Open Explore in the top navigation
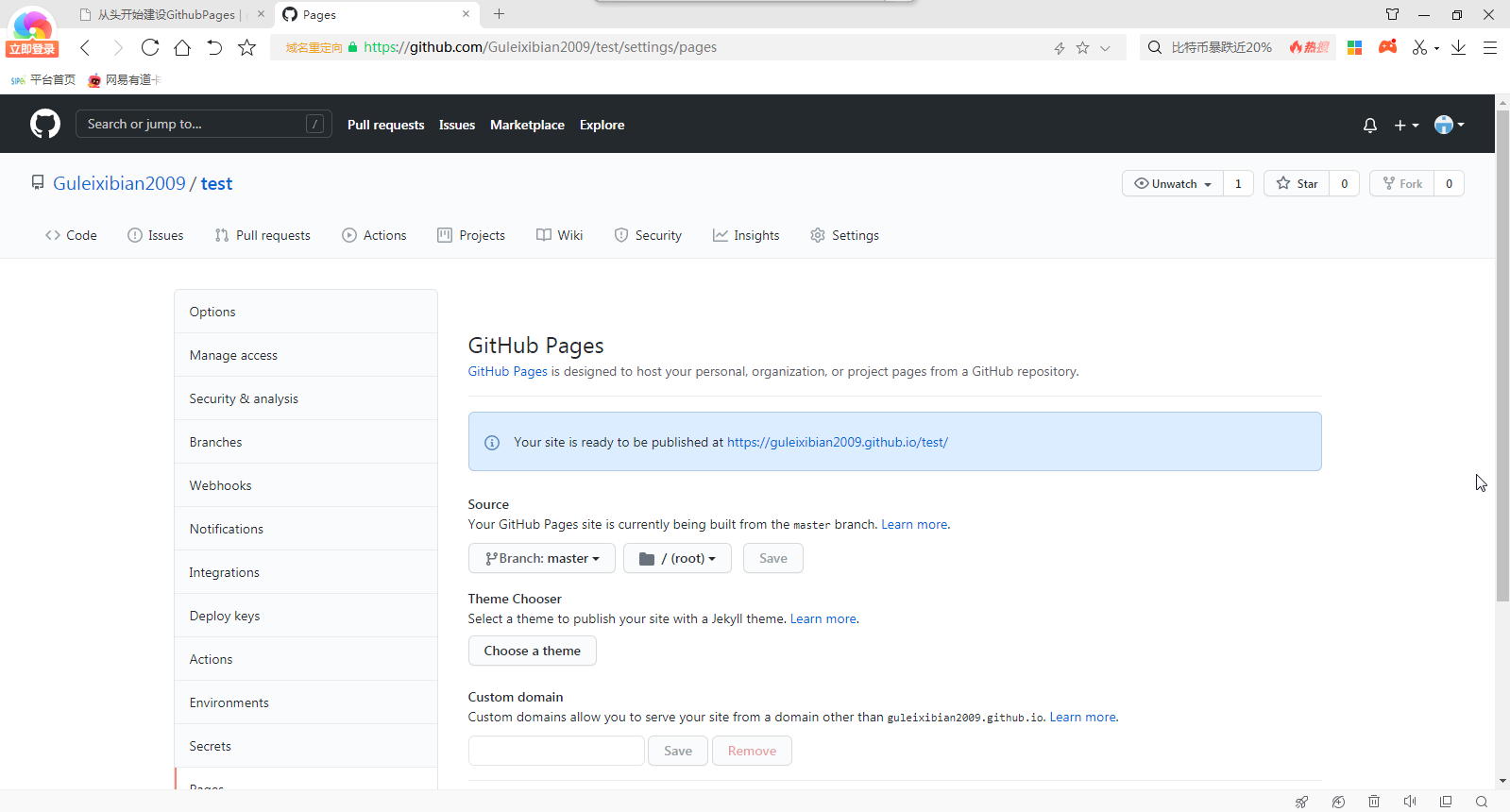 pos(602,125)
